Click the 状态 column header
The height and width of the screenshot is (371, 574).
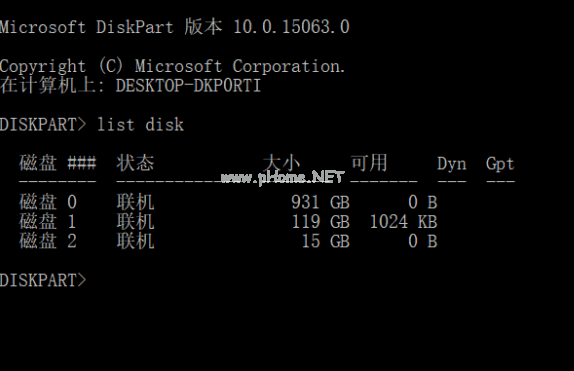point(135,163)
